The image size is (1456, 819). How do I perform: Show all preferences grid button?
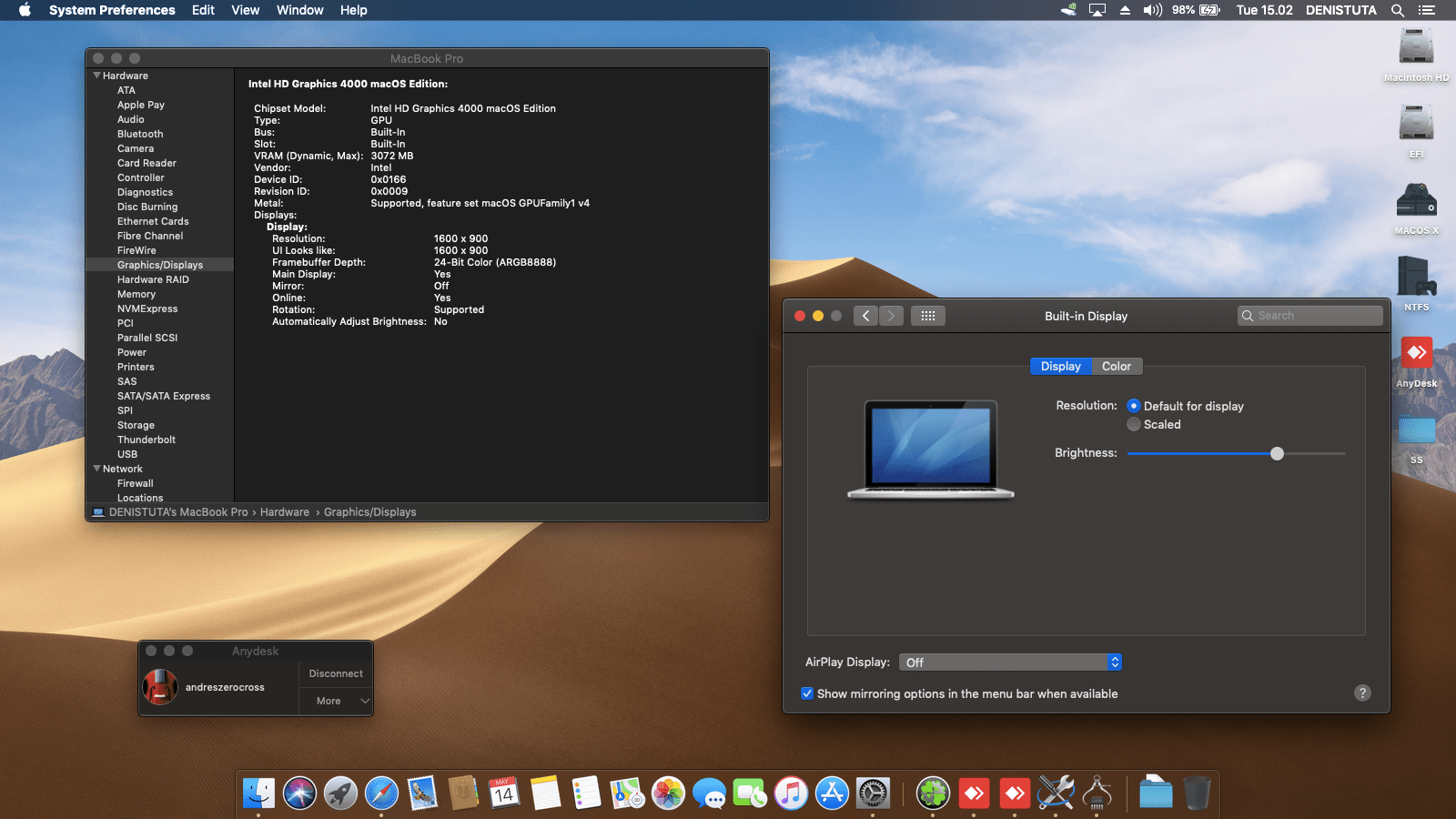point(928,316)
